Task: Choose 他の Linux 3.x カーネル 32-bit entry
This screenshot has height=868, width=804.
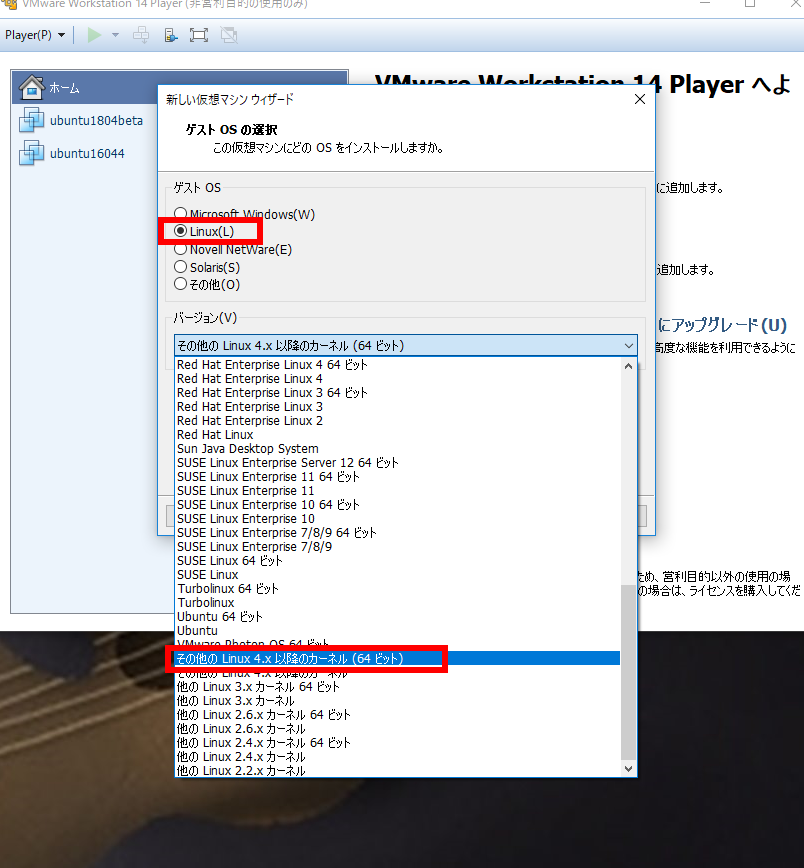Action: [x=398, y=701]
